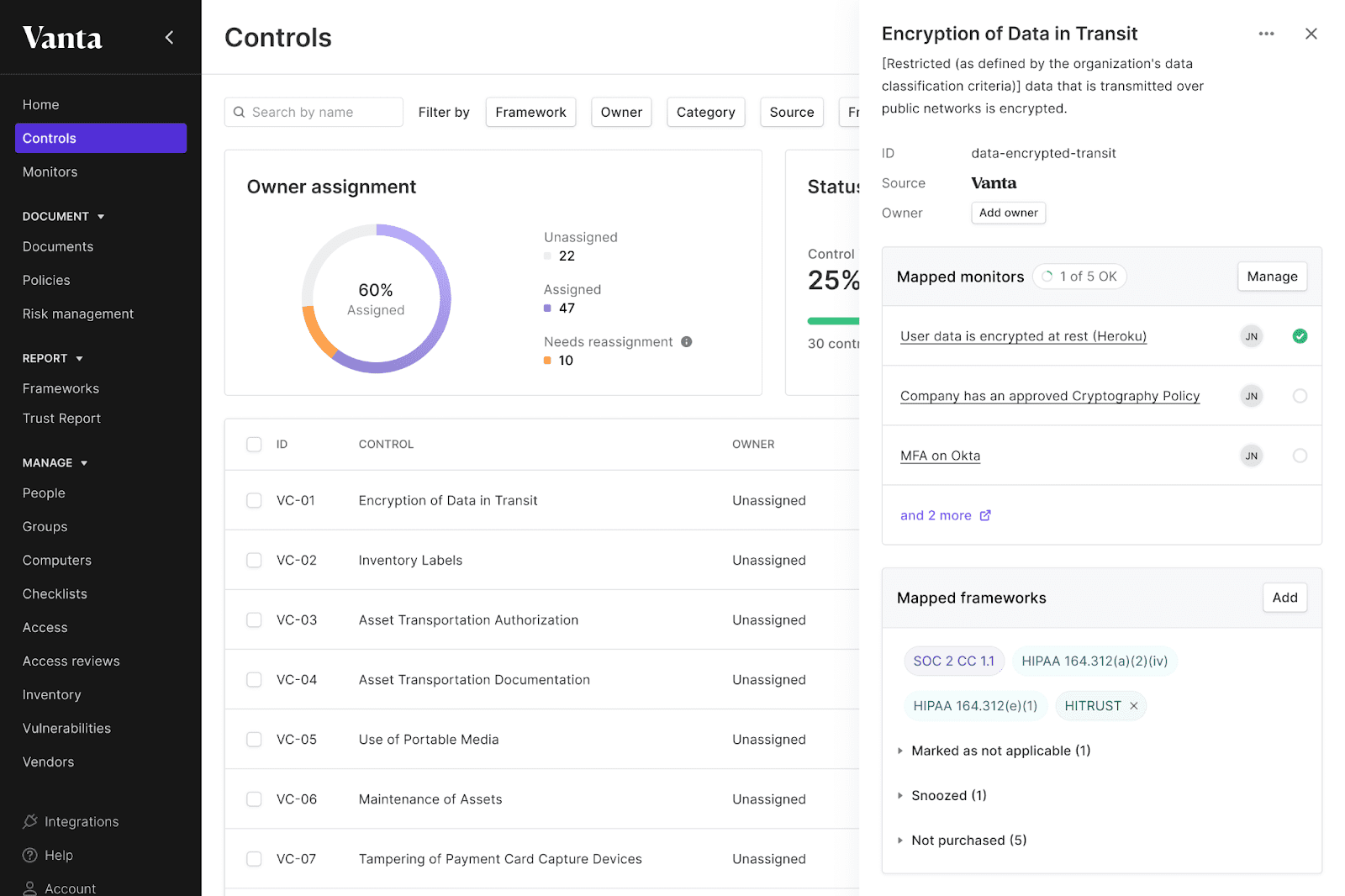This screenshot has width=1345, height=896.
Task: Open the User data is encrypted at rest link
Action: [1022, 335]
